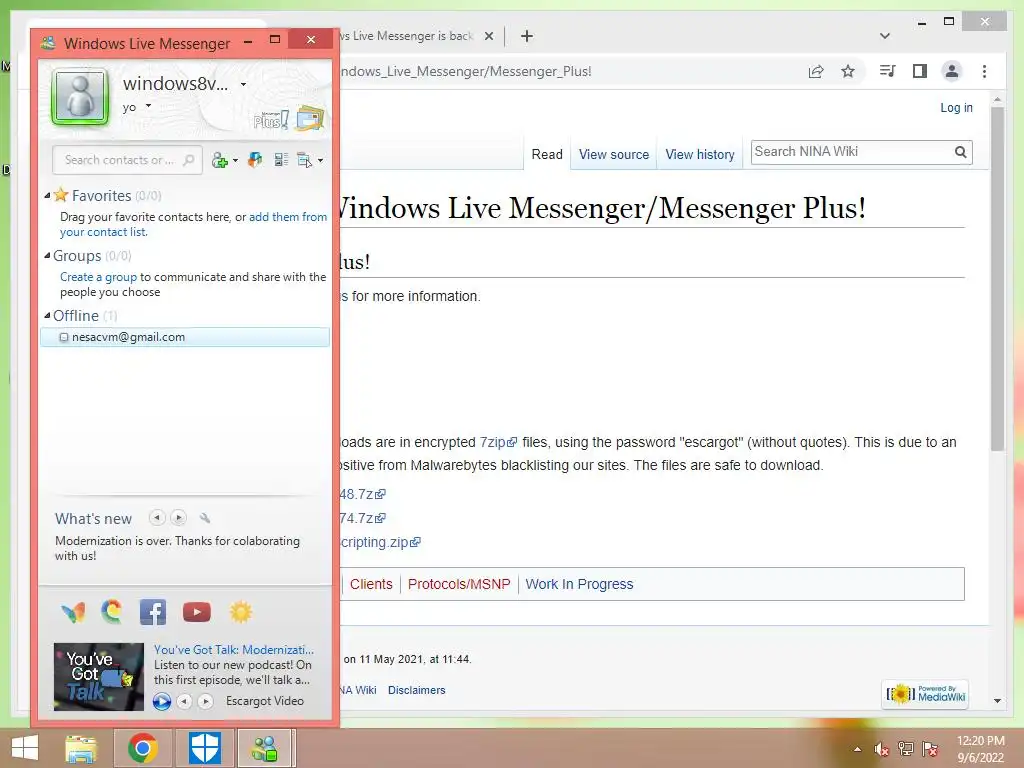Open the Chrome three-dot menu

point(984,71)
